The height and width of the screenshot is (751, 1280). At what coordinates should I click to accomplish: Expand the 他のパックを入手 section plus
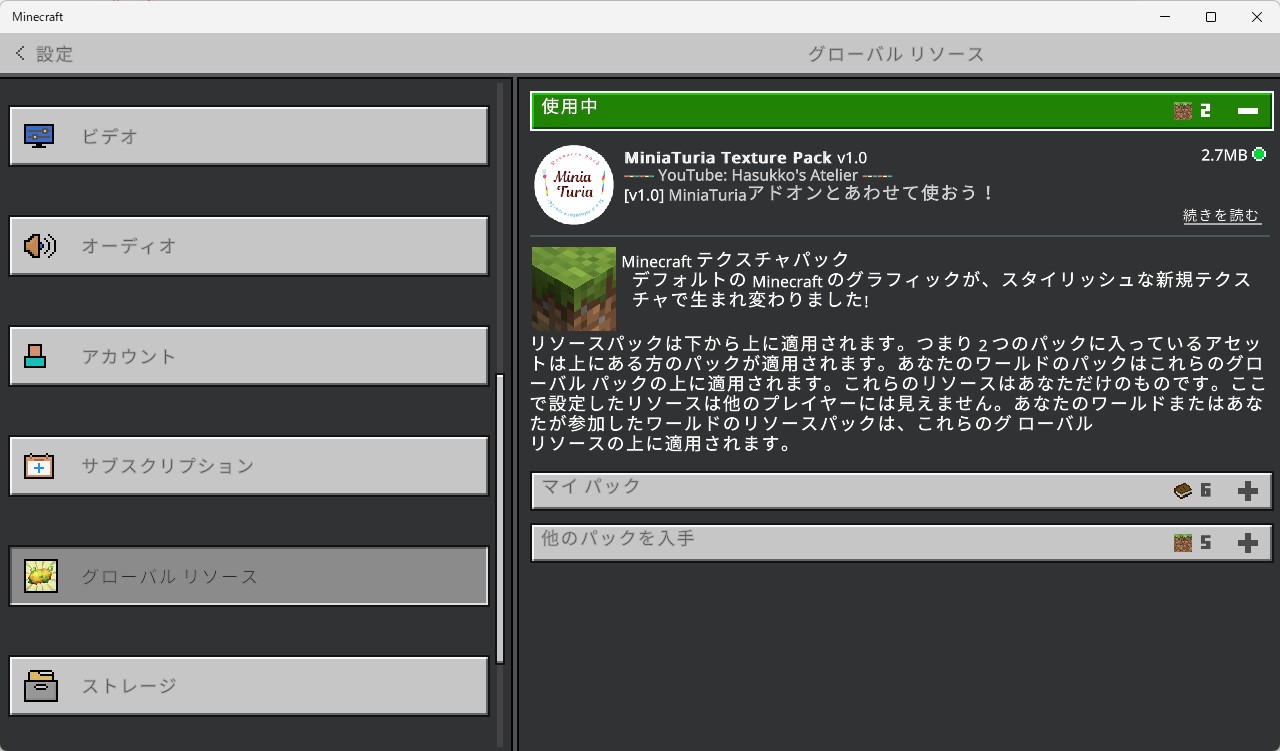coord(1247,543)
